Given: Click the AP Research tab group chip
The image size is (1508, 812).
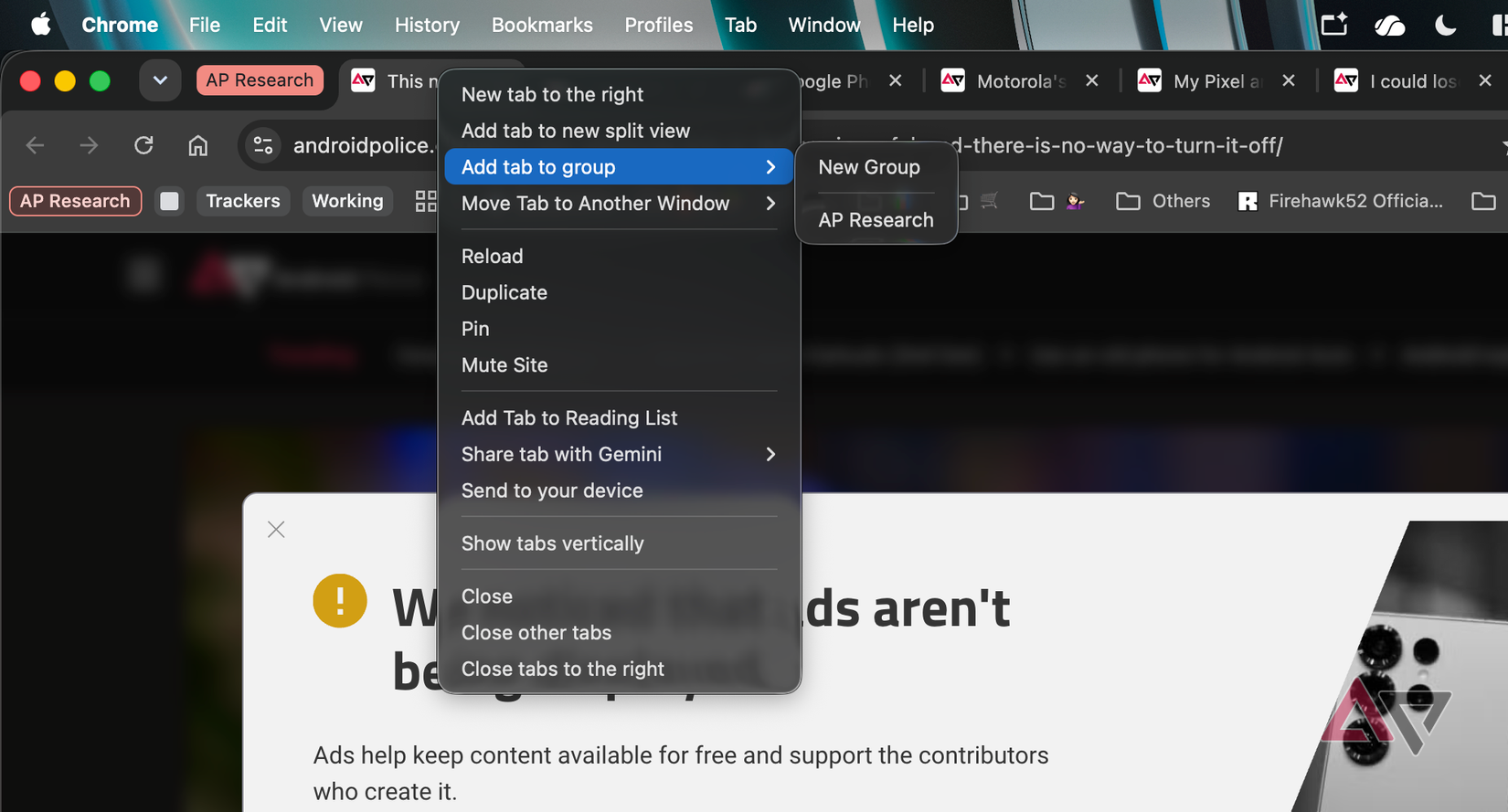Looking at the screenshot, I should (x=260, y=80).
